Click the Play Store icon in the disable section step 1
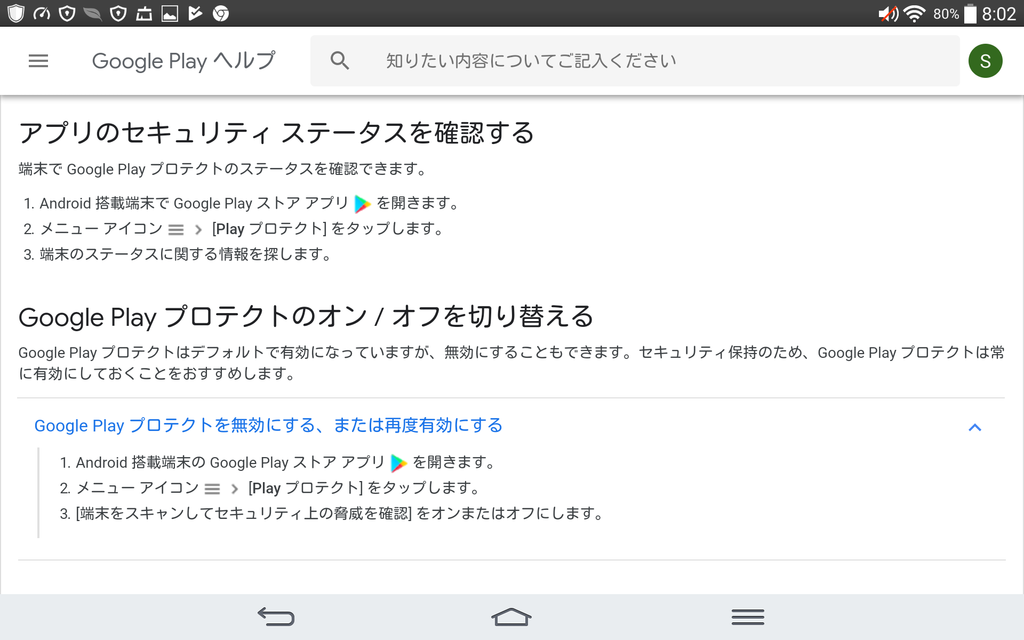 point(398,463)
